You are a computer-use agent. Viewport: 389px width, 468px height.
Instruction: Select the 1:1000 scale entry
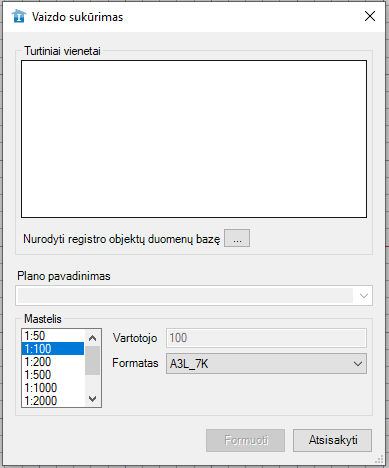pos(53,388)
